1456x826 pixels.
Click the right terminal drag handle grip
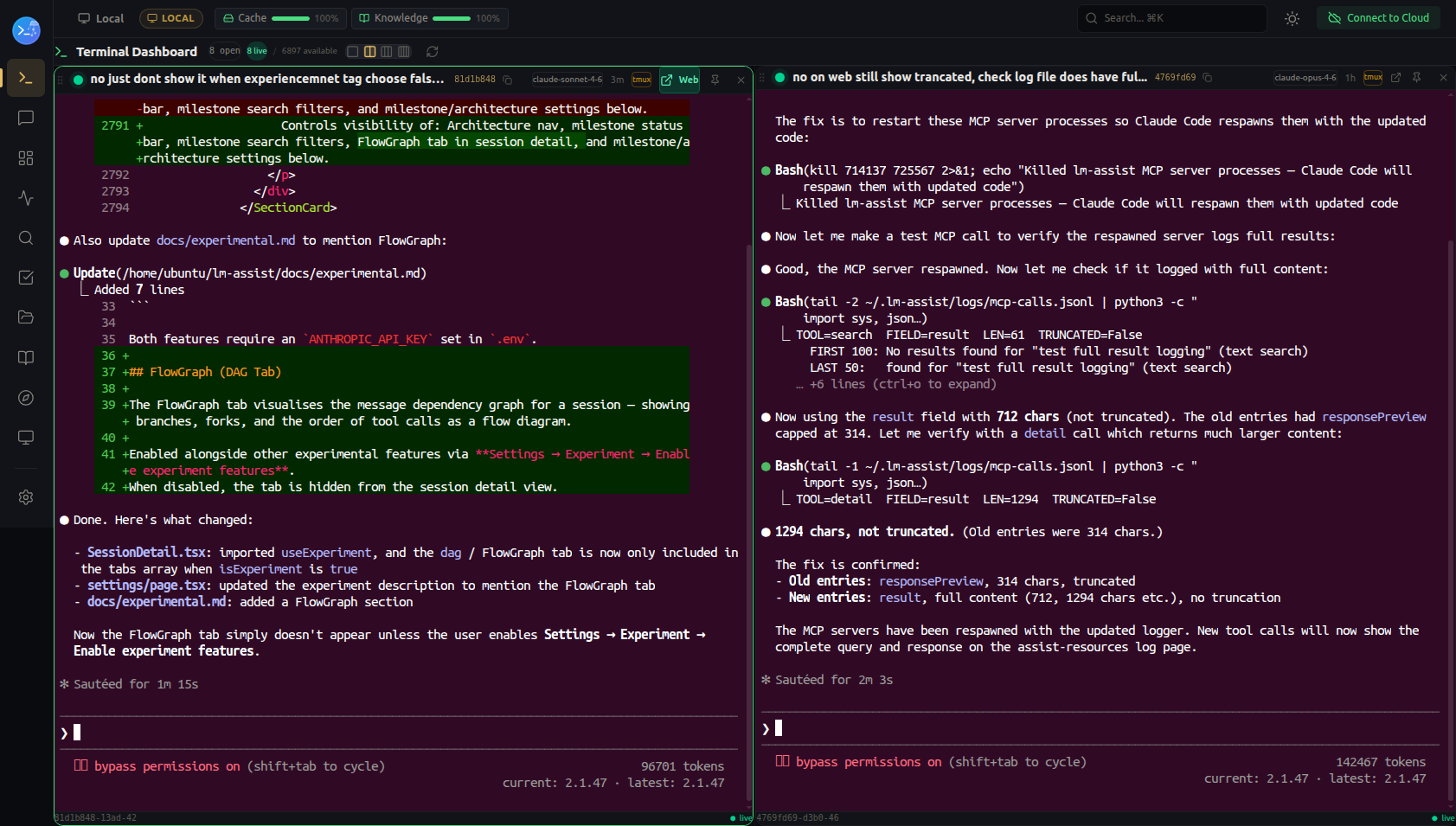(762, 78)
